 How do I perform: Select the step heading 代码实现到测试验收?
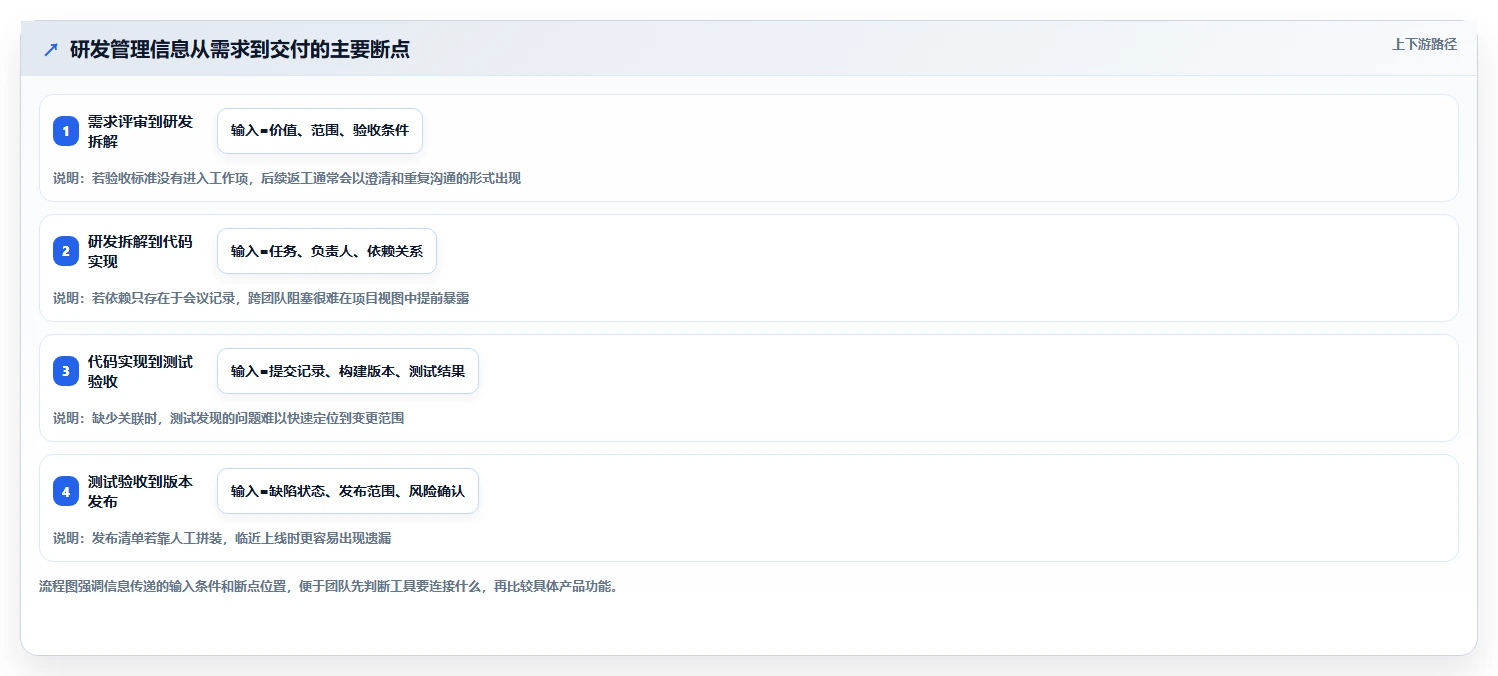[x=140, y=371]
